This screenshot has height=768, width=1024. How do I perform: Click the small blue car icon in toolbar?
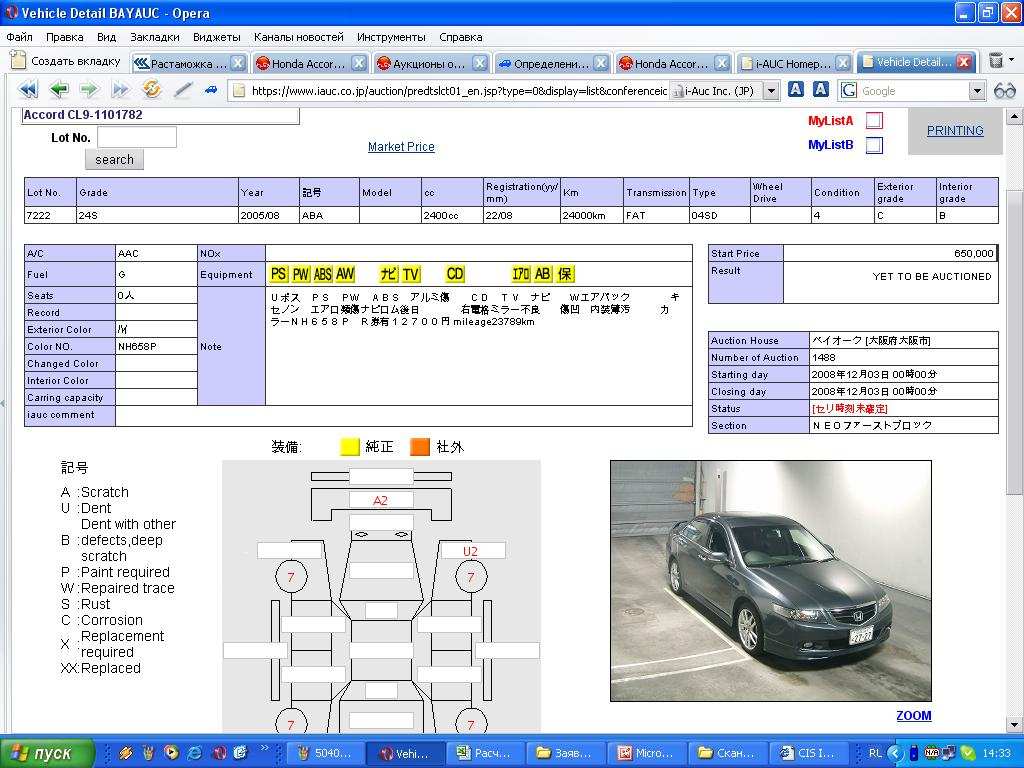[210, 89]
